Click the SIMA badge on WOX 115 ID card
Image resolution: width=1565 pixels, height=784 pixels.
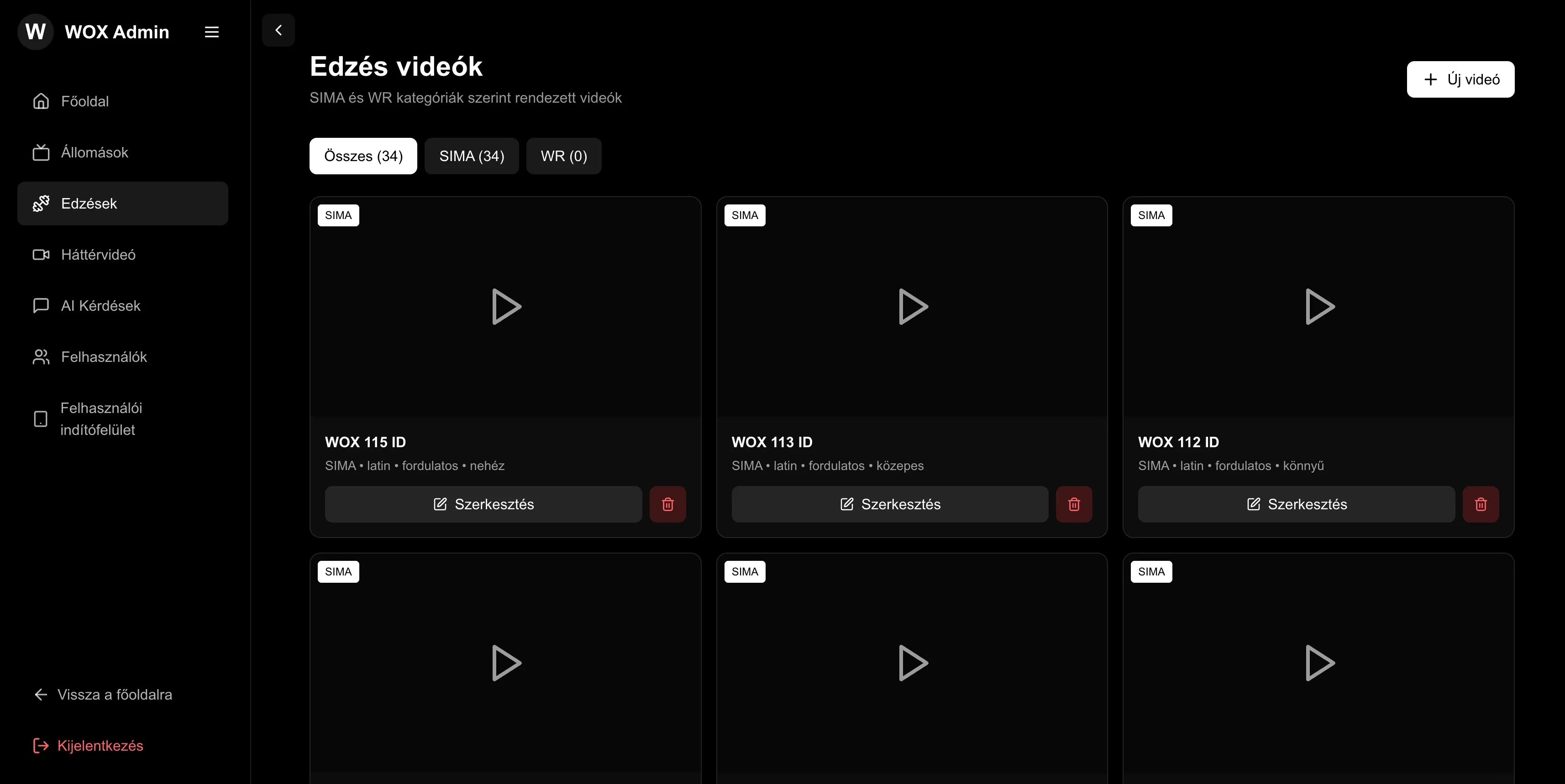tap(338, 215)
